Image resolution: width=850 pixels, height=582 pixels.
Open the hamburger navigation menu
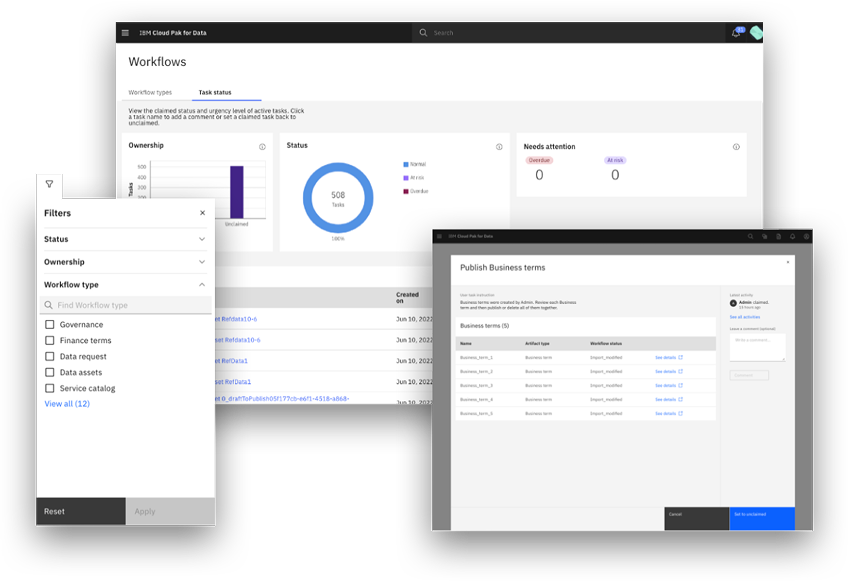(124, 32)
